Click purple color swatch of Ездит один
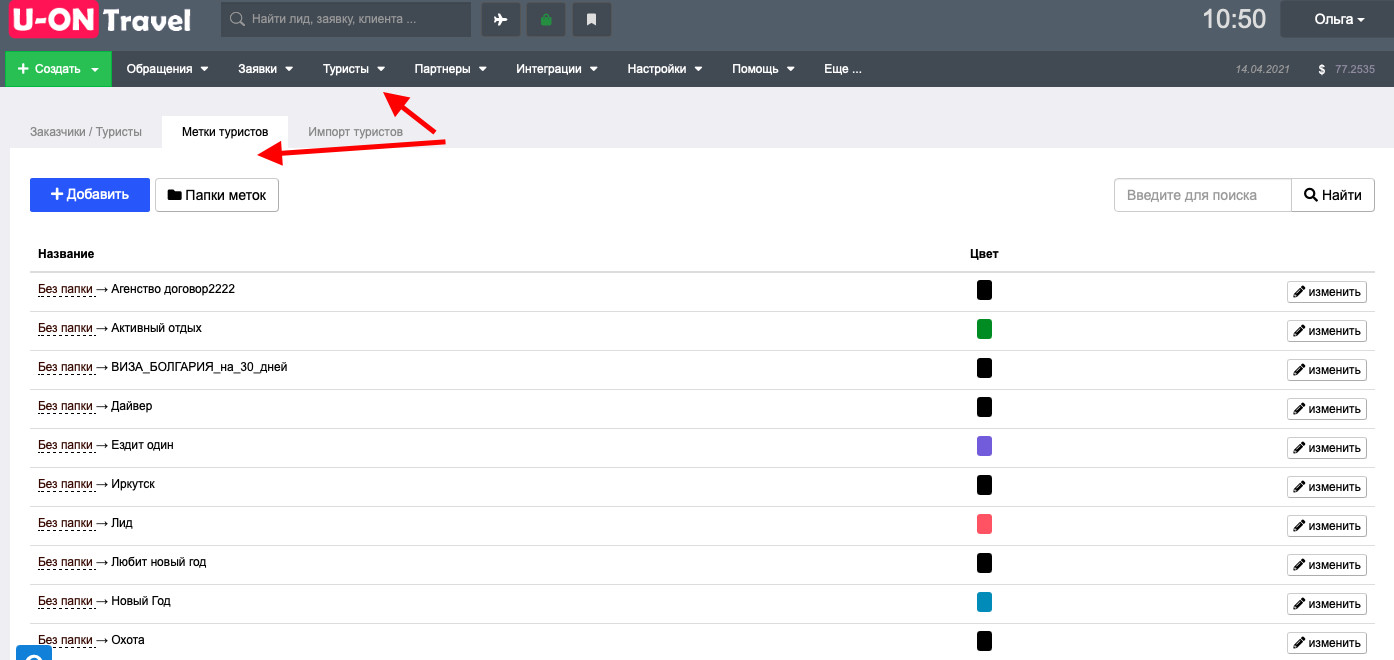 click(984, 446)
